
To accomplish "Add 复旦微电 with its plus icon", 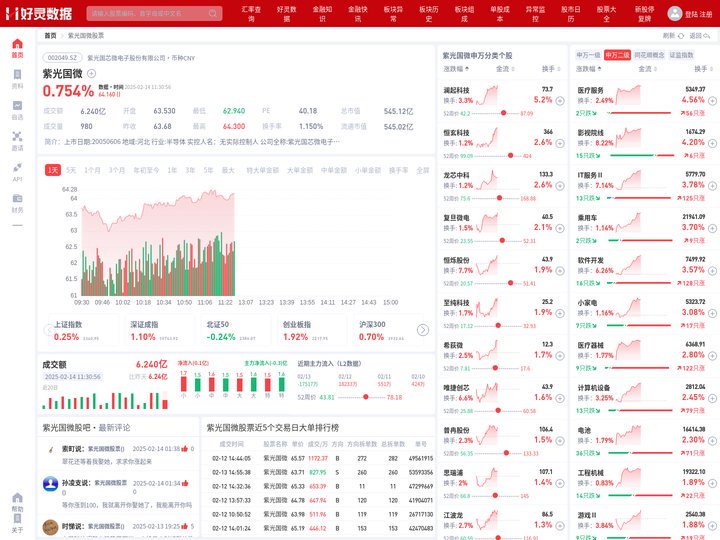I will pyautogui.click(x=560, y=228).
